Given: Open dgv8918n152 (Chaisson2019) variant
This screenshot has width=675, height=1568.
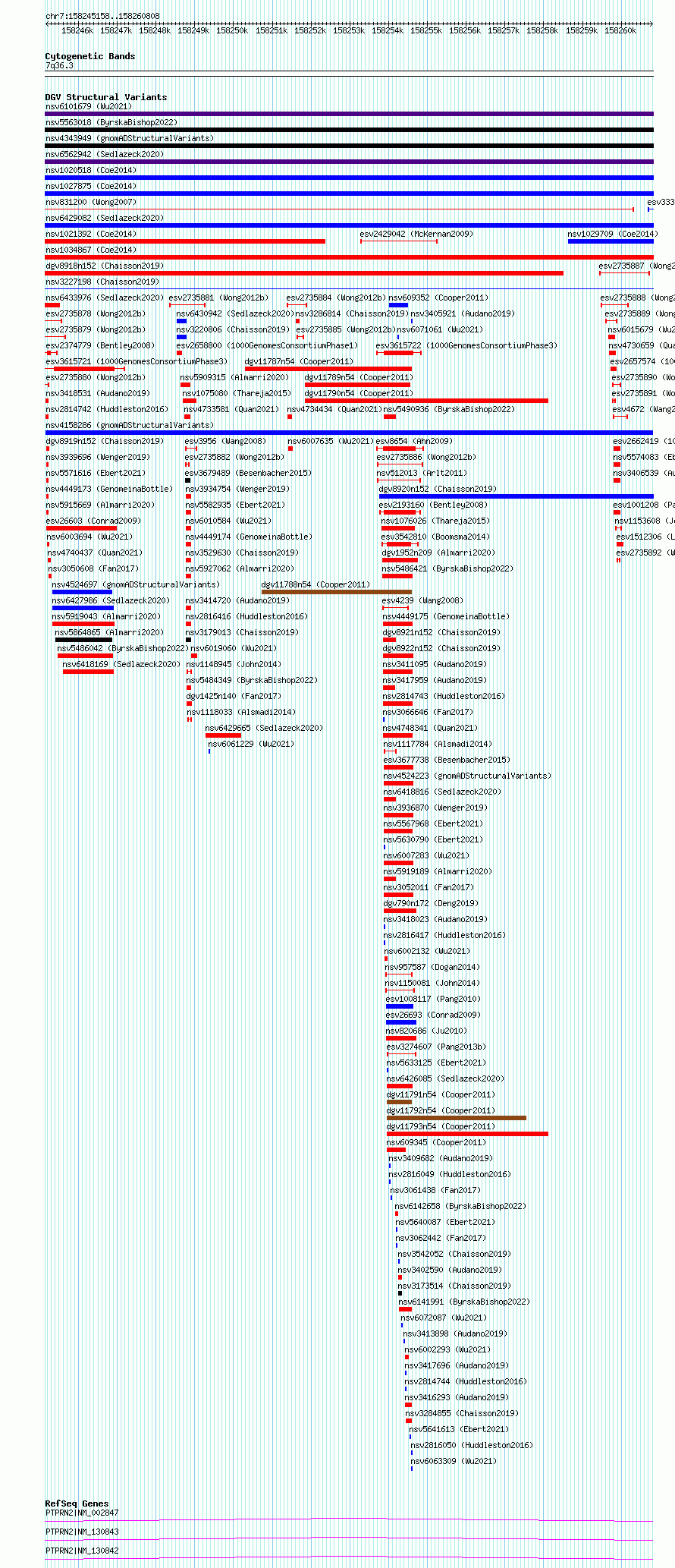Looking at the screenshot, I should coord(104,266).
